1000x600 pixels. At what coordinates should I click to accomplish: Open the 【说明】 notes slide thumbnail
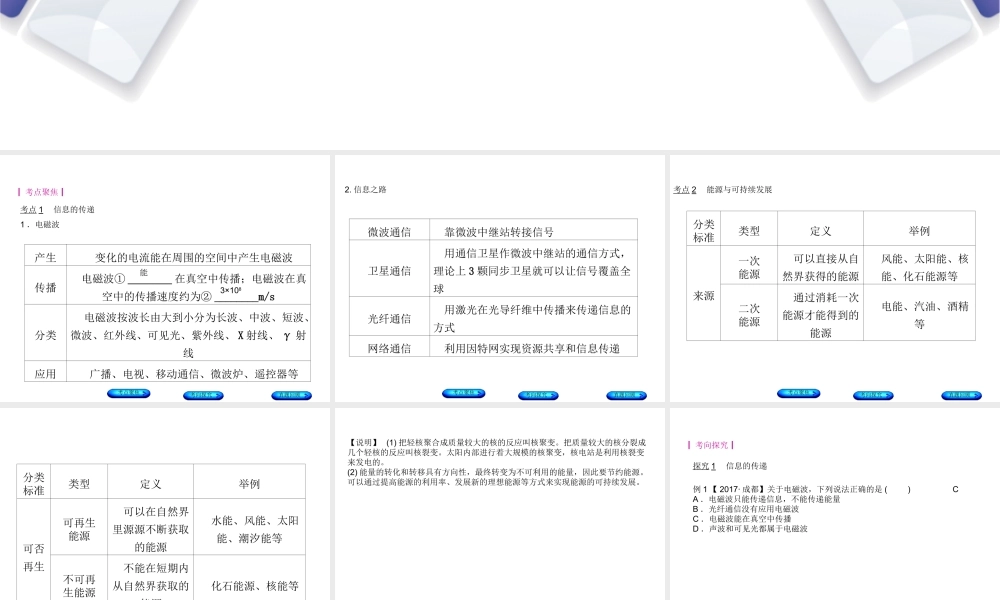[499, 504]
